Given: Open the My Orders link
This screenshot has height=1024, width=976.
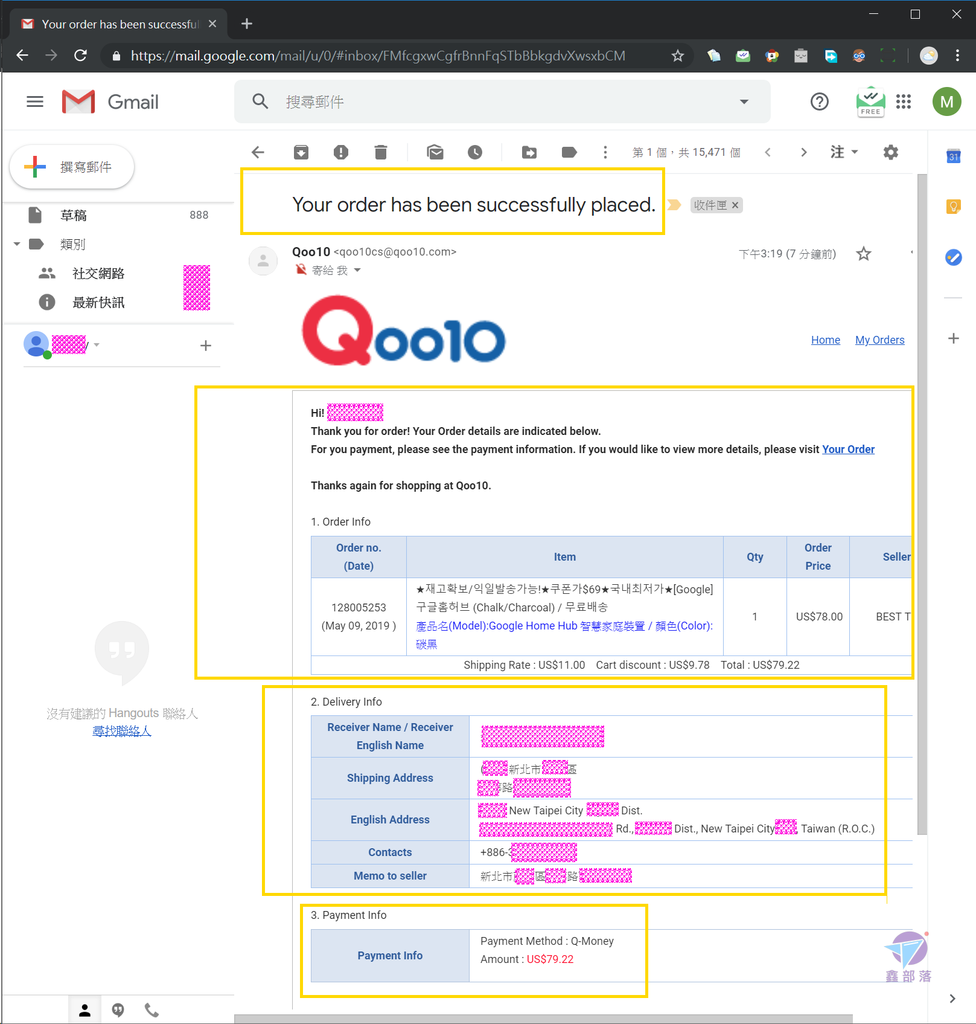Looking at the screenshot, I should click(880, 340).
